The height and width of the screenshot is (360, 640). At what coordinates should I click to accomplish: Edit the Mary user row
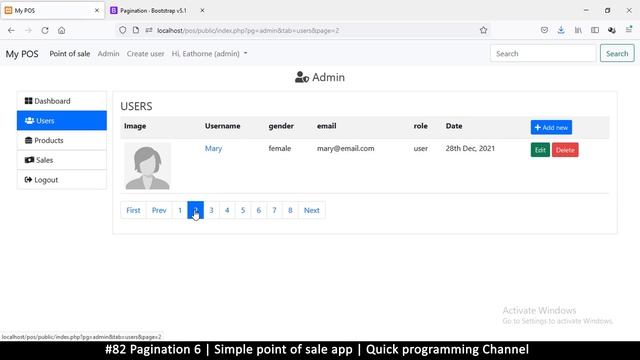click(540, 150)
